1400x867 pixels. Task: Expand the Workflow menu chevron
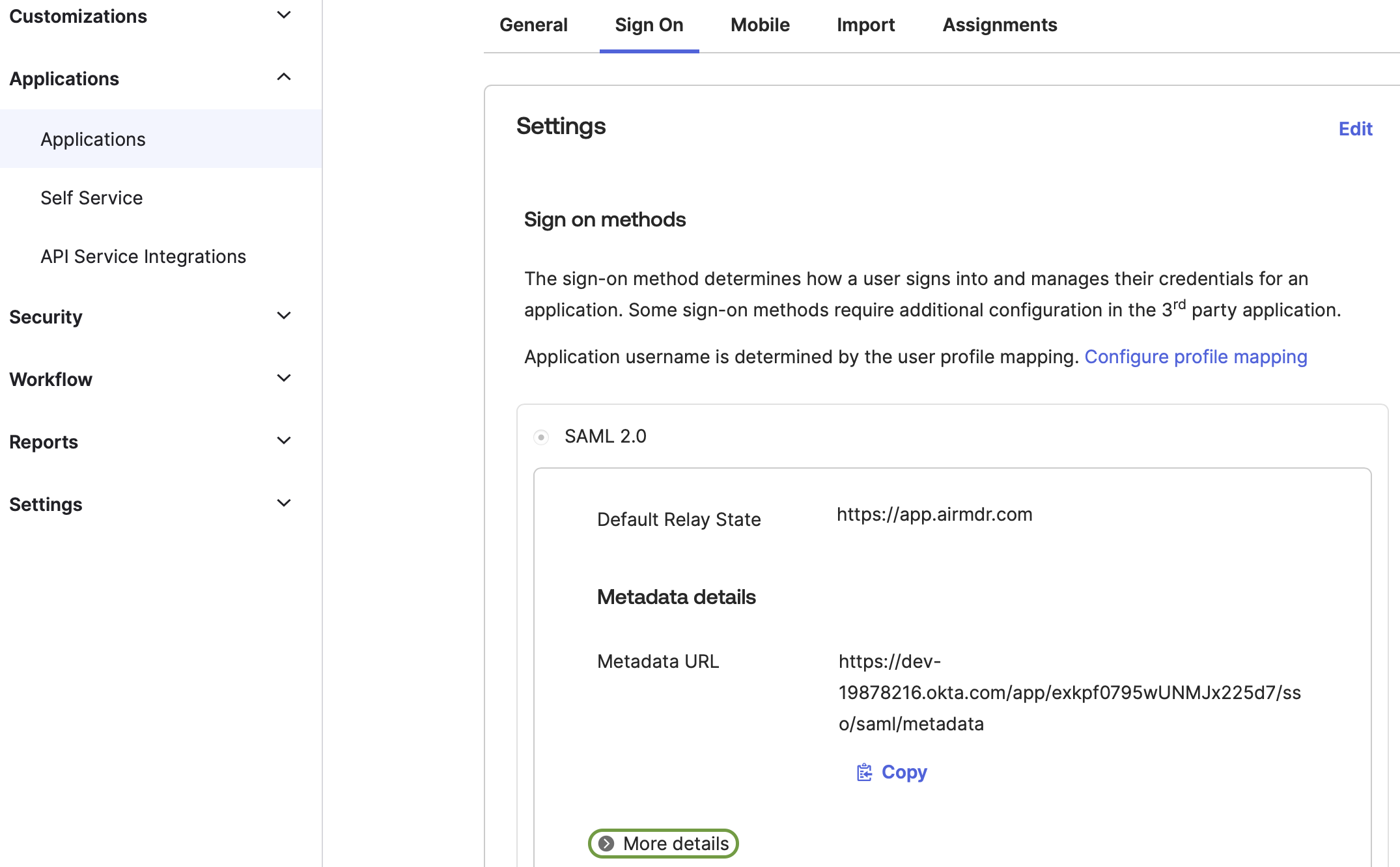click(x=283, y=378)
